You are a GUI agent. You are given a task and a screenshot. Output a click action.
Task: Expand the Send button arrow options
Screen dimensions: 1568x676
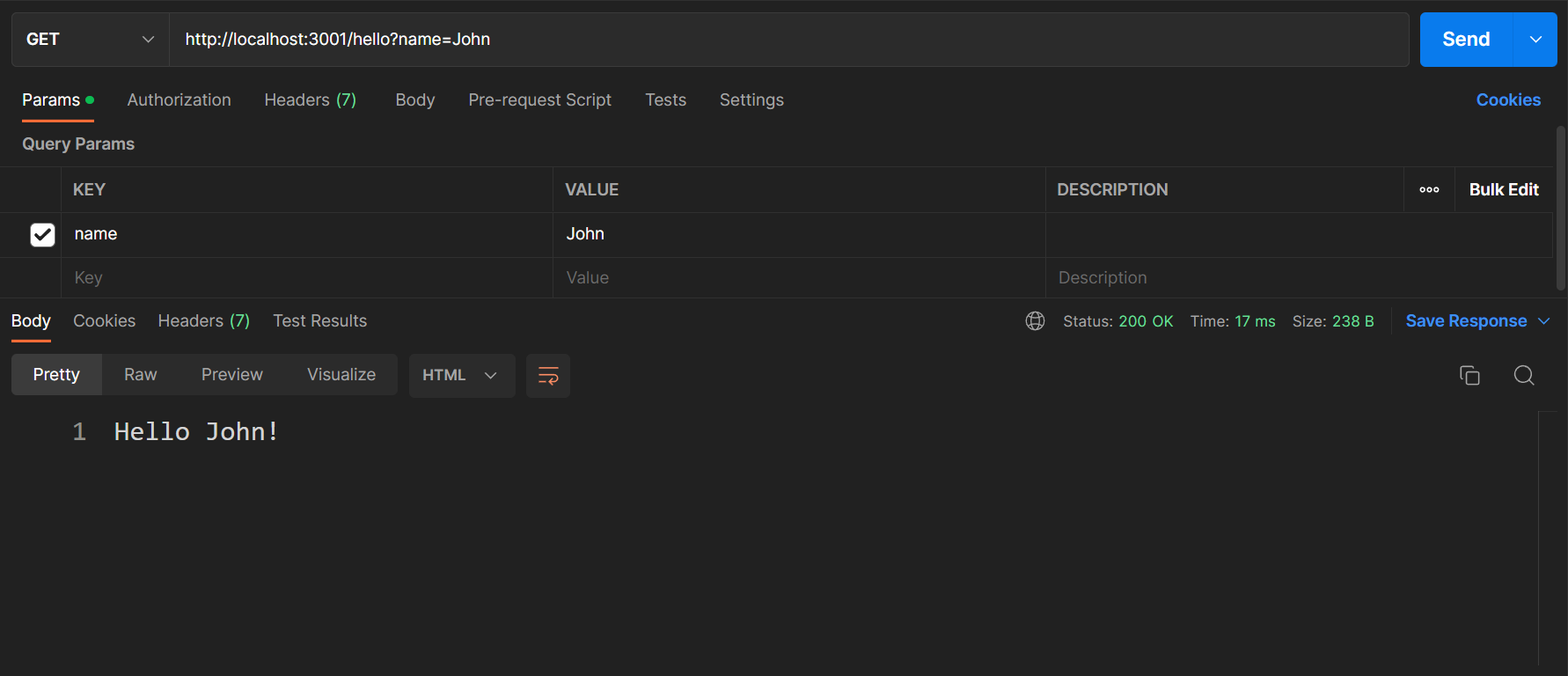click(1535, 40)
